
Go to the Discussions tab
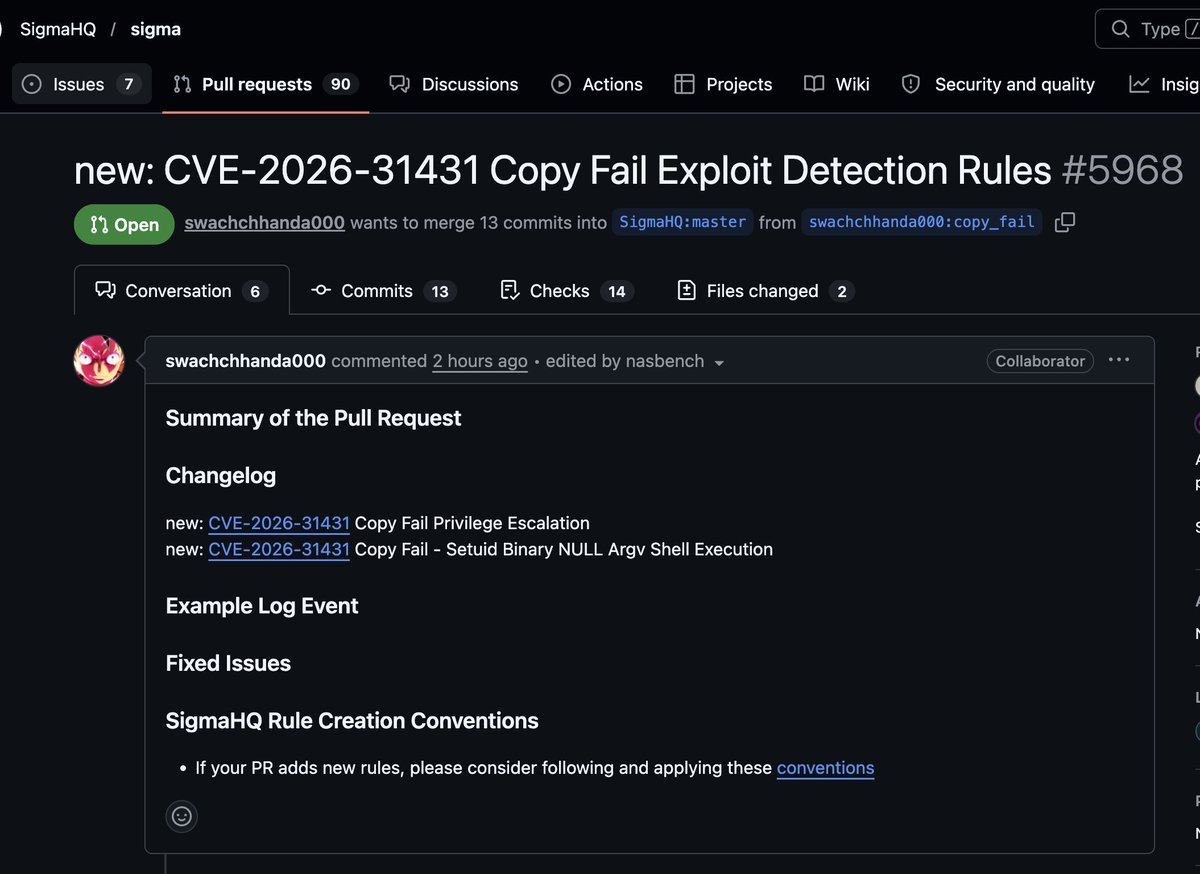454,84
